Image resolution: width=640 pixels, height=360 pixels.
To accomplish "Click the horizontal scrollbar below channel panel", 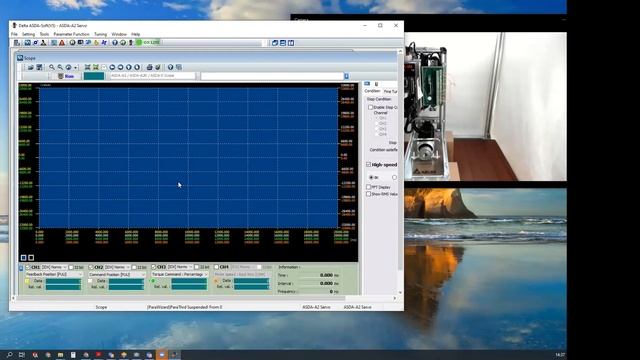I will coord(204,298).
